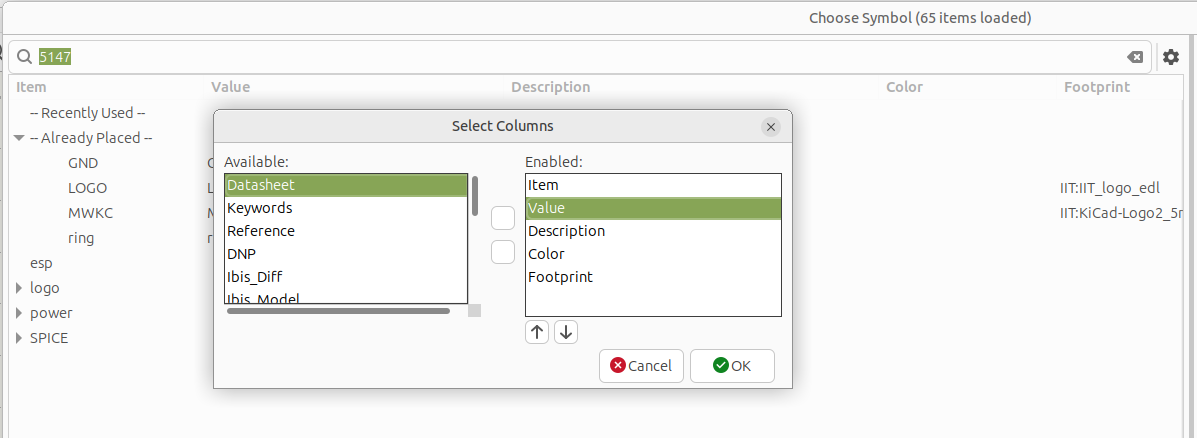Collapse the Already Placed group
Image resolution: width=1197 pixels, height=438 pixels.
coord(19,138)
